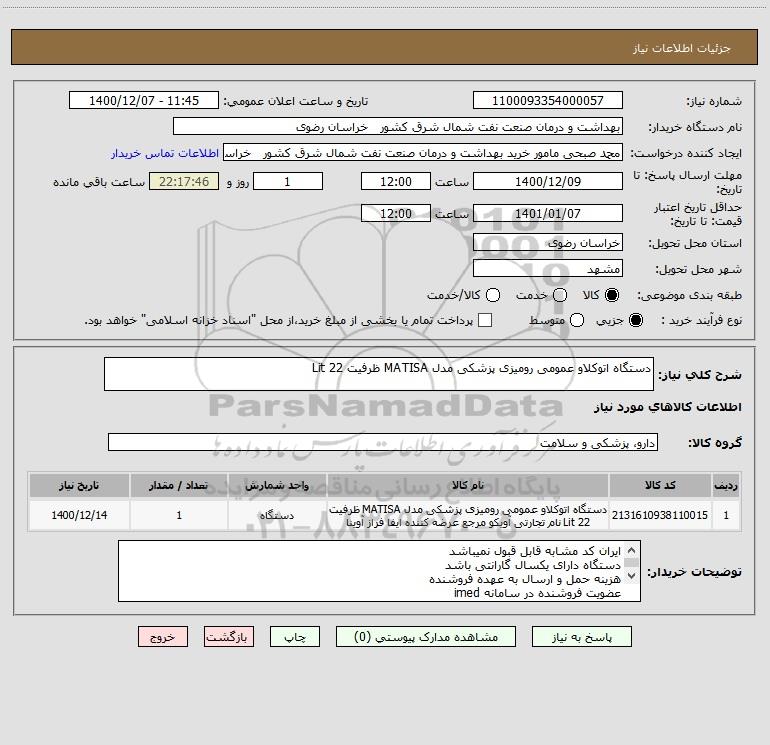This screenshot has width=770, height=745.
Task: Click the general description text area
Action: click(x=379, y=374)
